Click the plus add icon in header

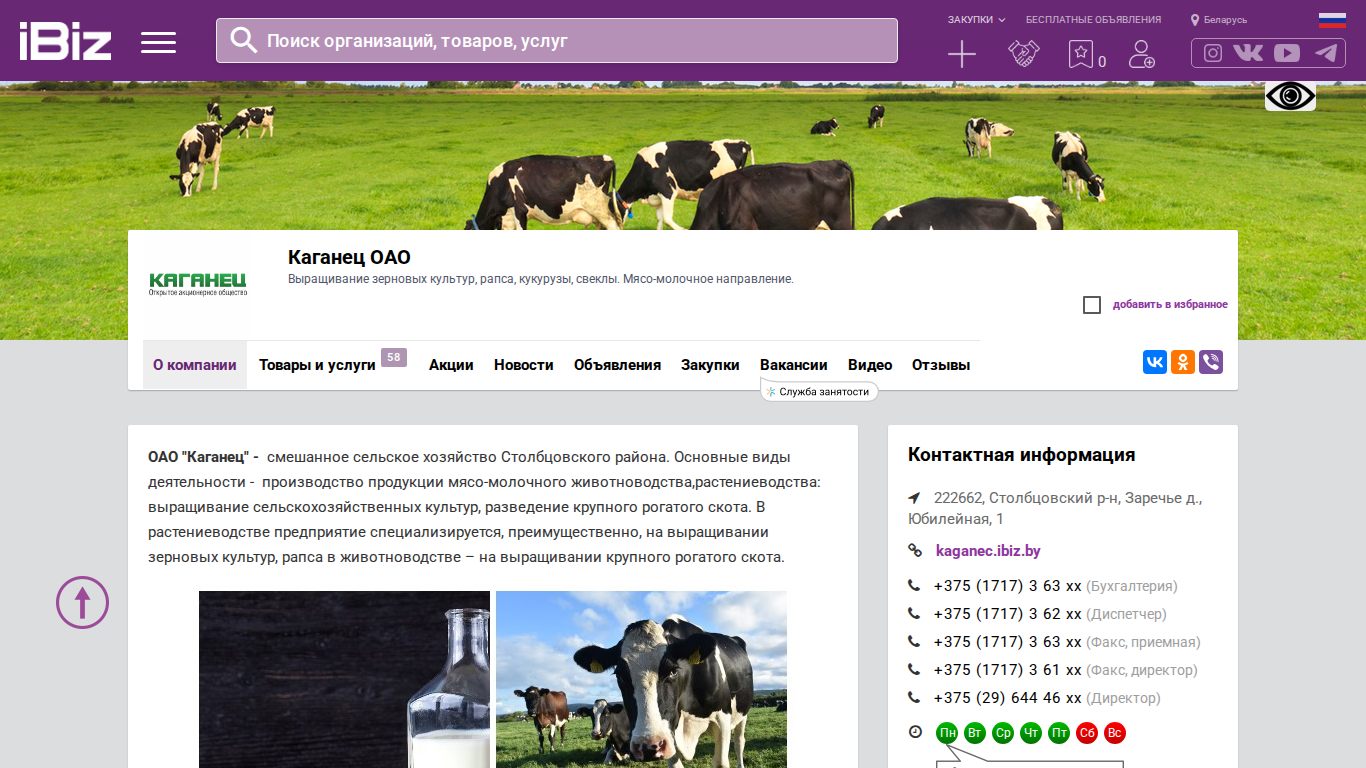(x=962, y=54)
